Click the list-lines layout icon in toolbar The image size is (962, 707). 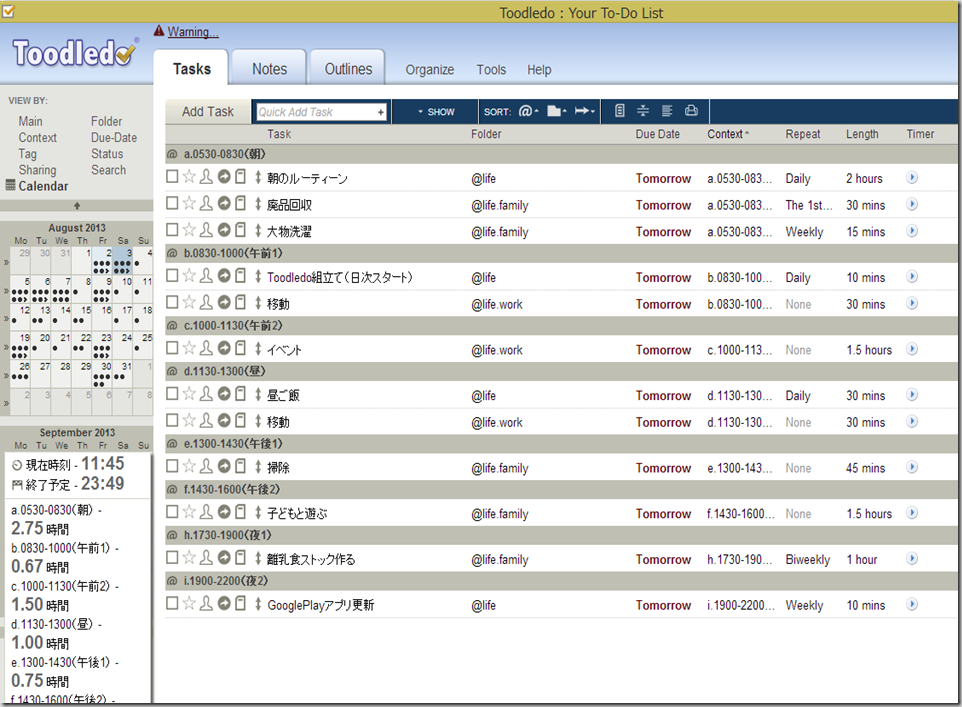667,110
